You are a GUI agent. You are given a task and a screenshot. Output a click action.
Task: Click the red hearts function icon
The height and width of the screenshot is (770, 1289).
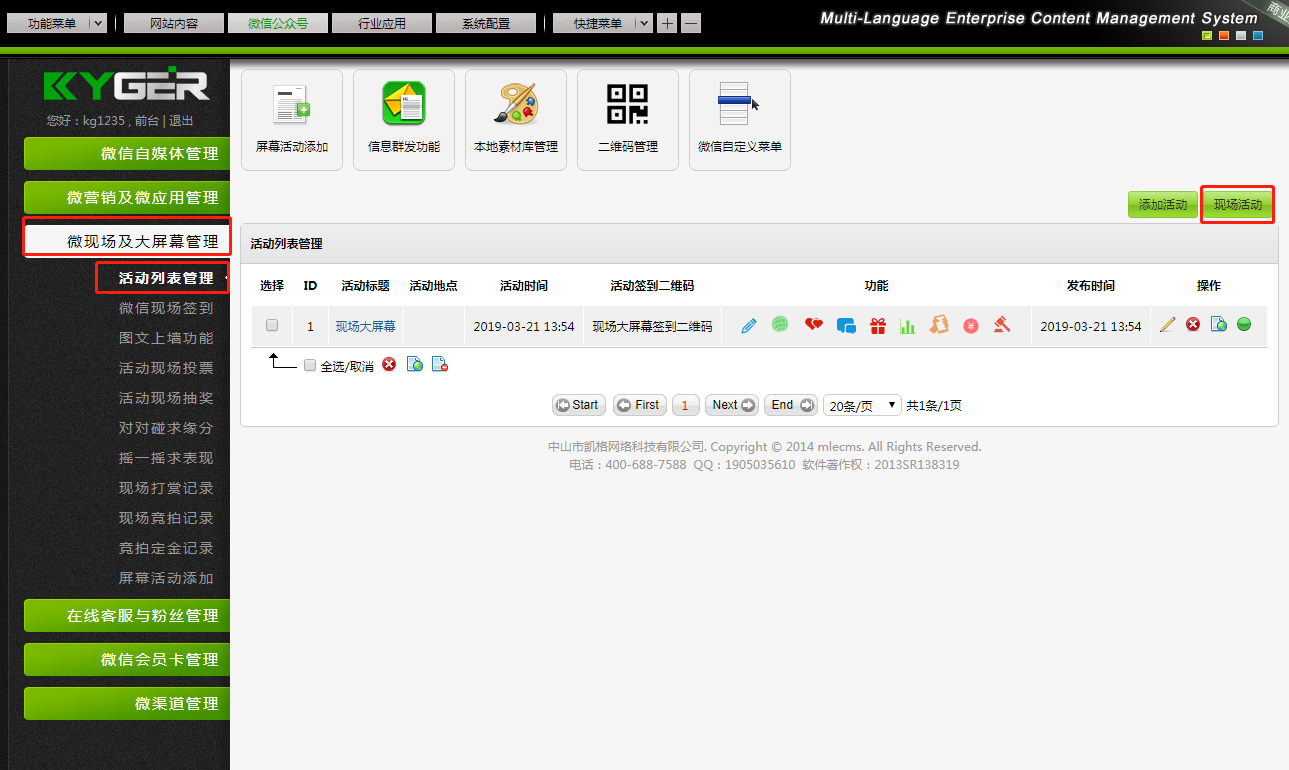tap(814, 324)
